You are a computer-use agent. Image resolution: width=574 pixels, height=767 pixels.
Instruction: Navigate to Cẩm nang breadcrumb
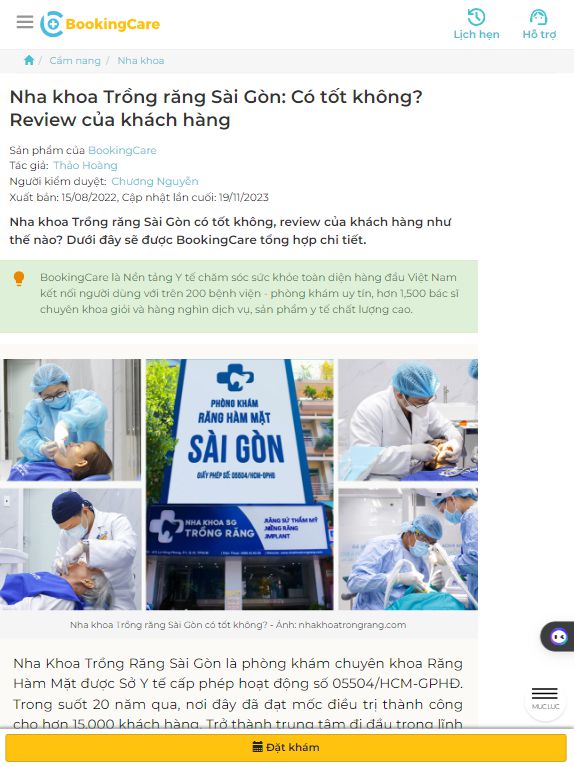[x=75, y=61]
